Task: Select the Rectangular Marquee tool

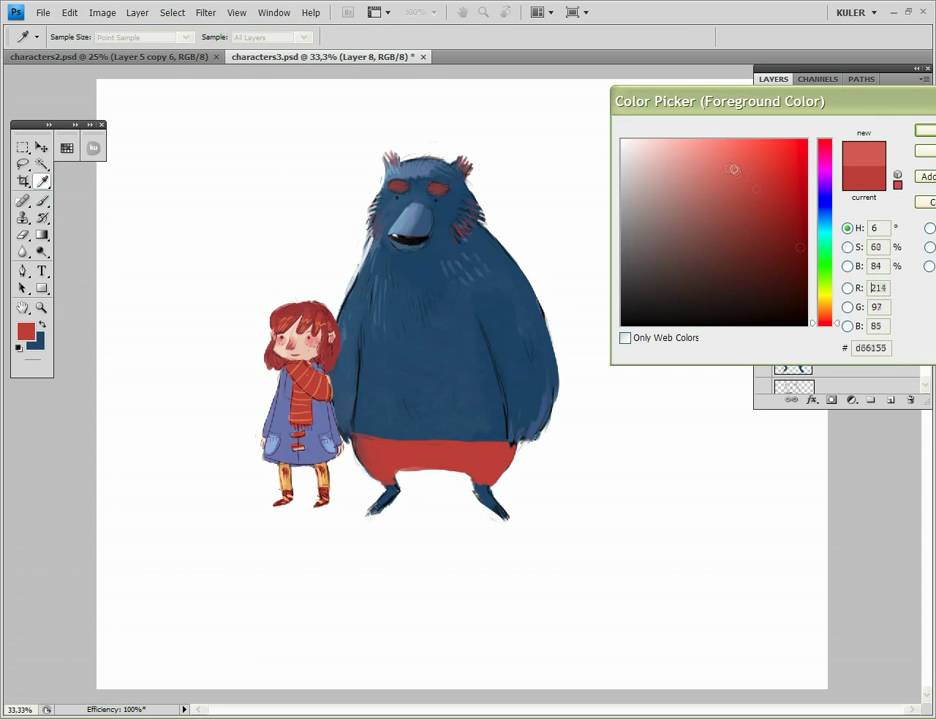Action: tap(23, 147)
